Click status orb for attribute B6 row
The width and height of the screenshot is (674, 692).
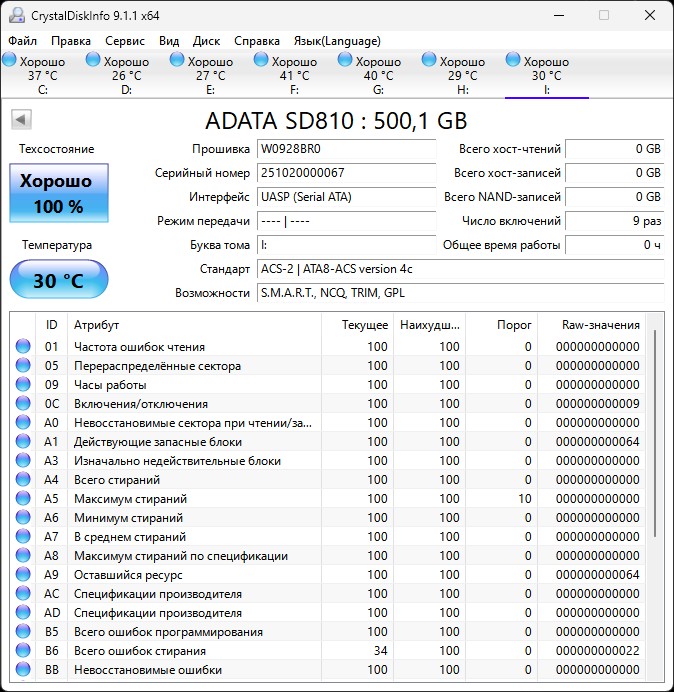[23, 651]
